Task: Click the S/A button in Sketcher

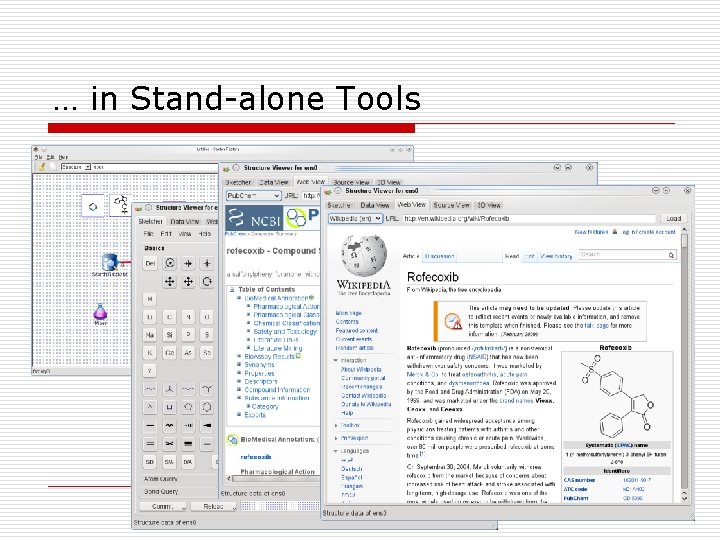Action: (x=169, y=462)
